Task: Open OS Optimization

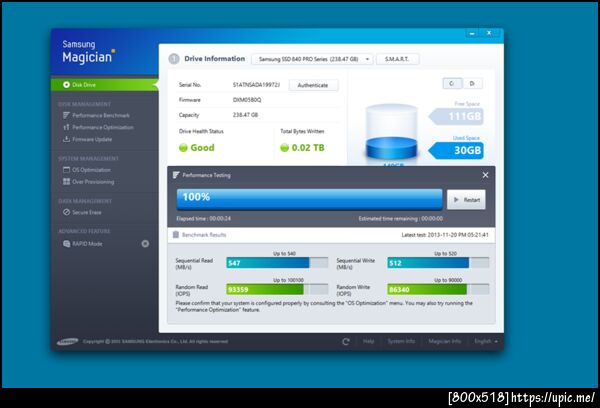Action: pos(91,170)
